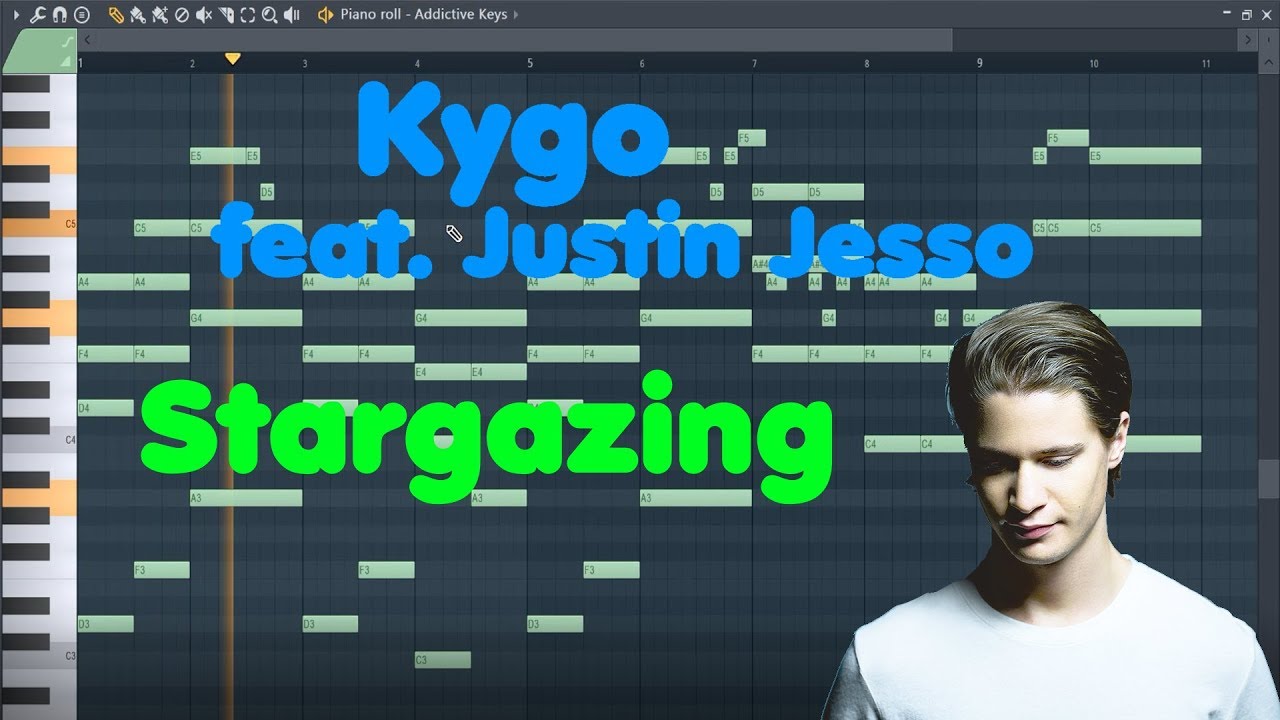
Task: Click the C3 piano key
Action: tap(40, 657)
